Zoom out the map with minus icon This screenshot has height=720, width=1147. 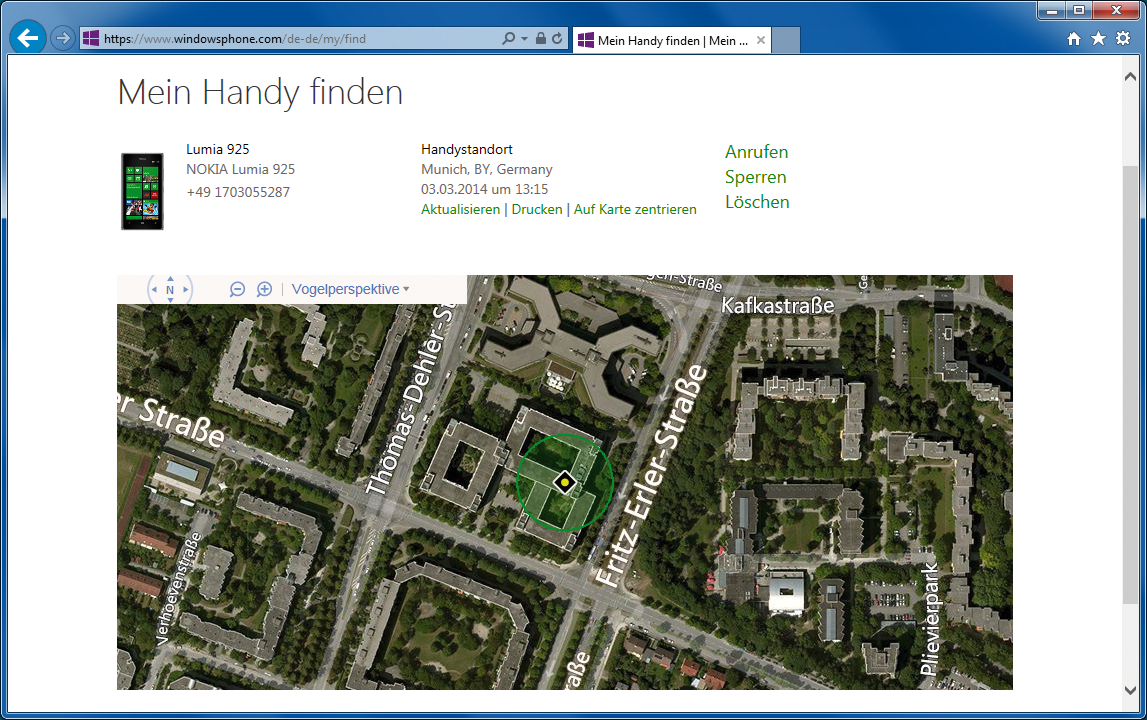237,290
